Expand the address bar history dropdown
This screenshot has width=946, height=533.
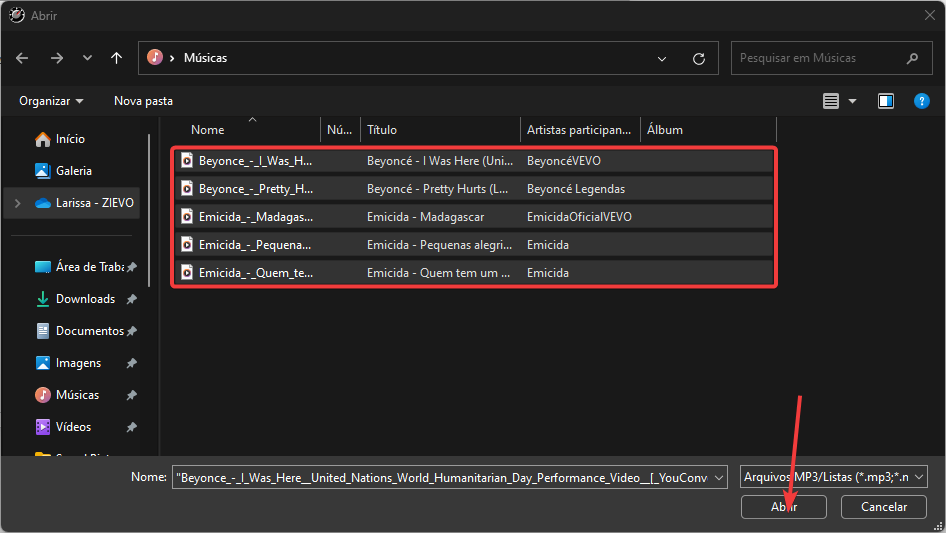pyautogui.click(x=662, y=59)
